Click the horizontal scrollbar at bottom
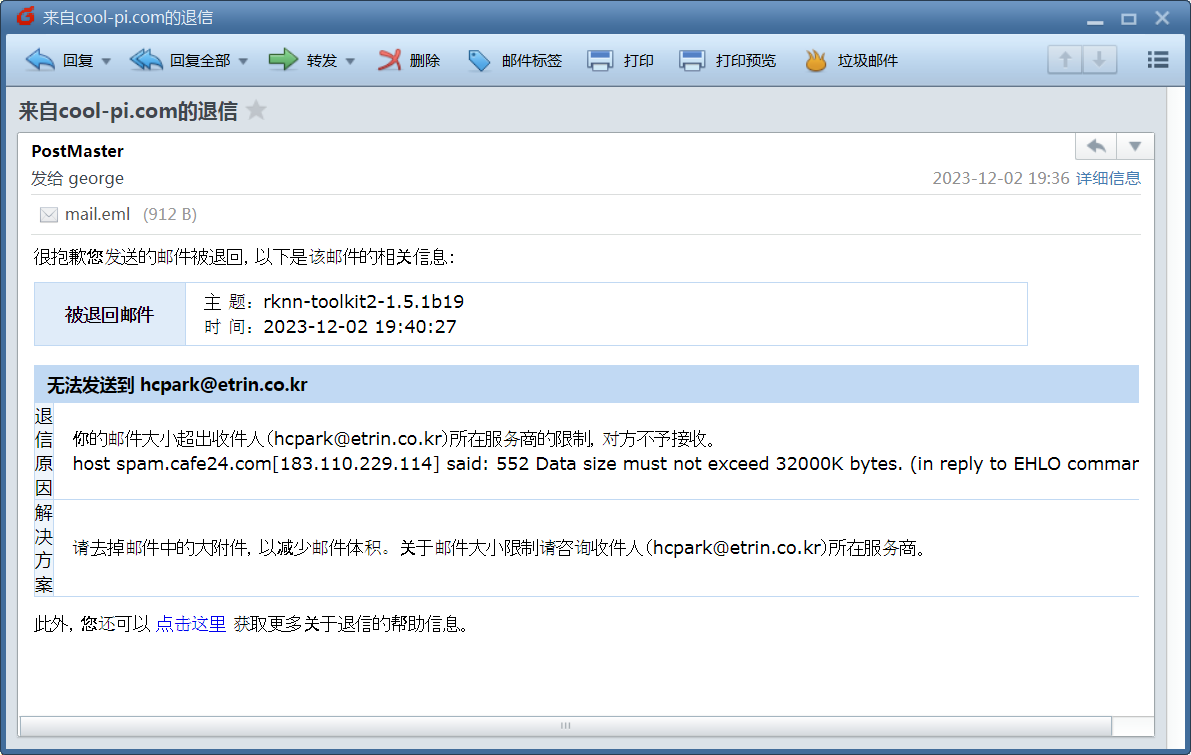This screenshot has width=1191, height=755. point(565,726)
